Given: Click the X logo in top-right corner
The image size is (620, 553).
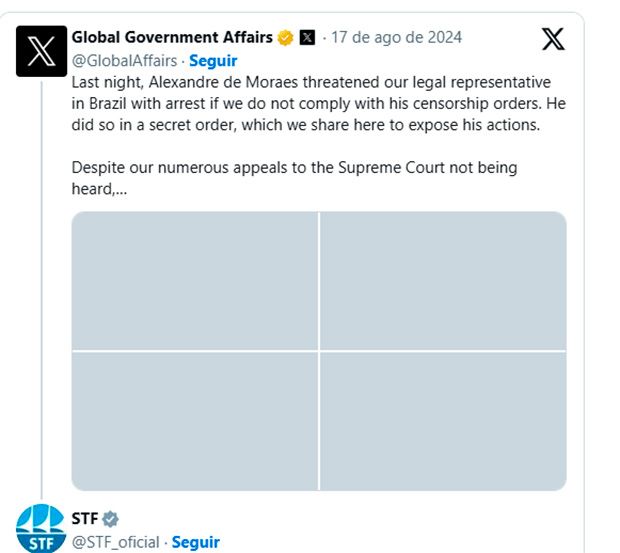Looking at the screenshot, I should tap(552, 39).
